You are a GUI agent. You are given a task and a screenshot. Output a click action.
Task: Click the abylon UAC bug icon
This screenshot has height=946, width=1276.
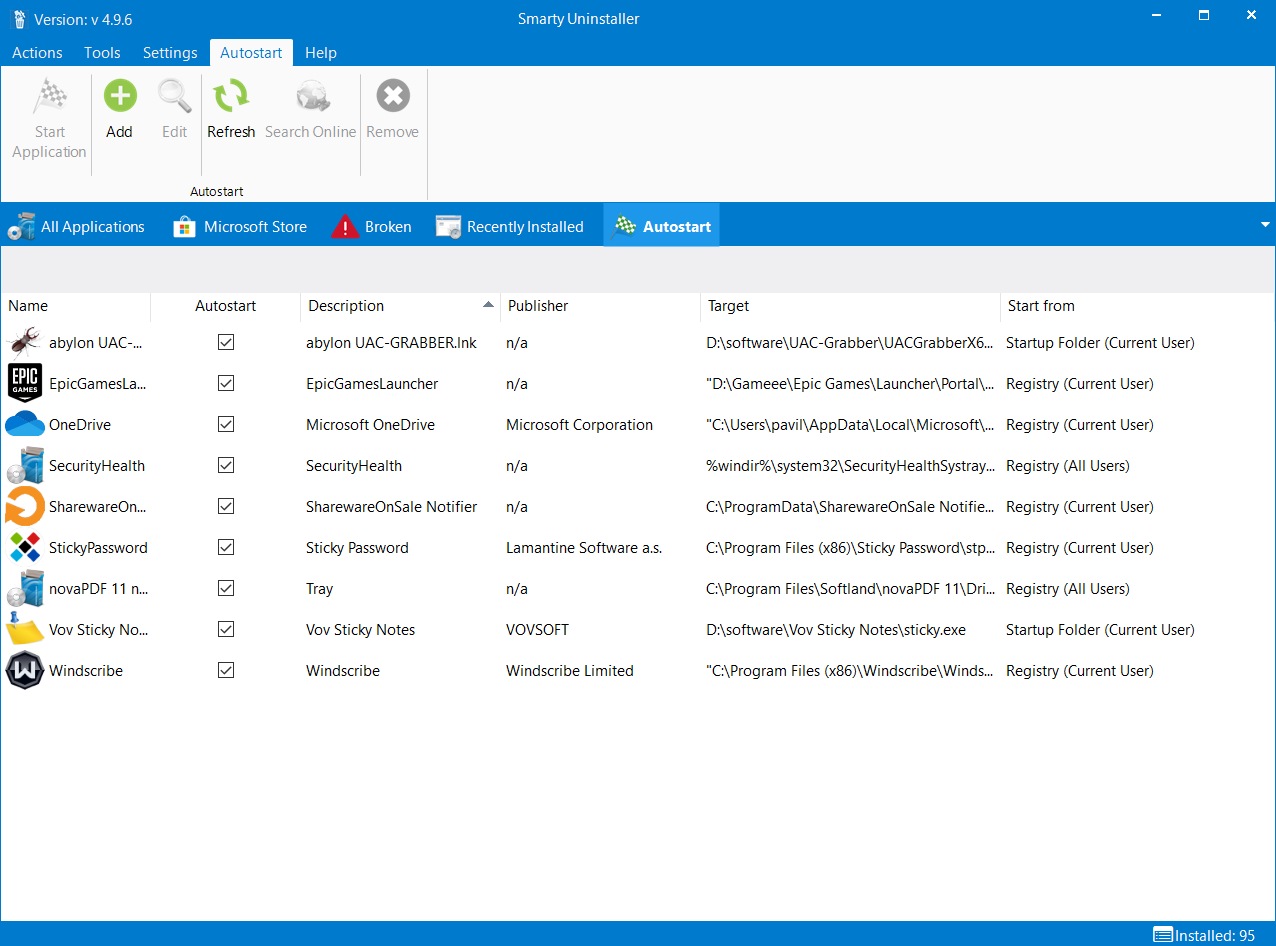pos(24,342)
